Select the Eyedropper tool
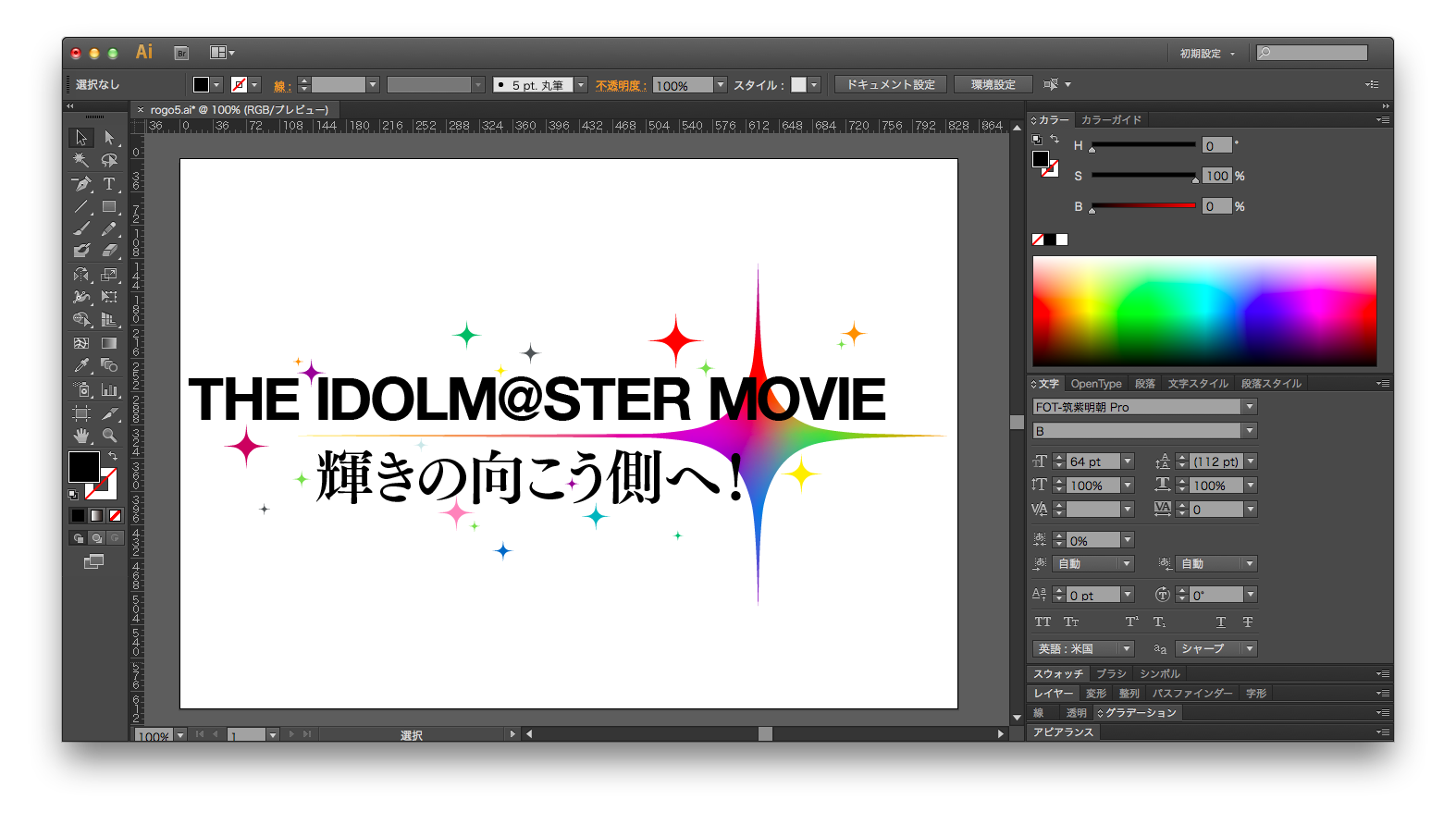1456x824 pixels. click(81, 365)
